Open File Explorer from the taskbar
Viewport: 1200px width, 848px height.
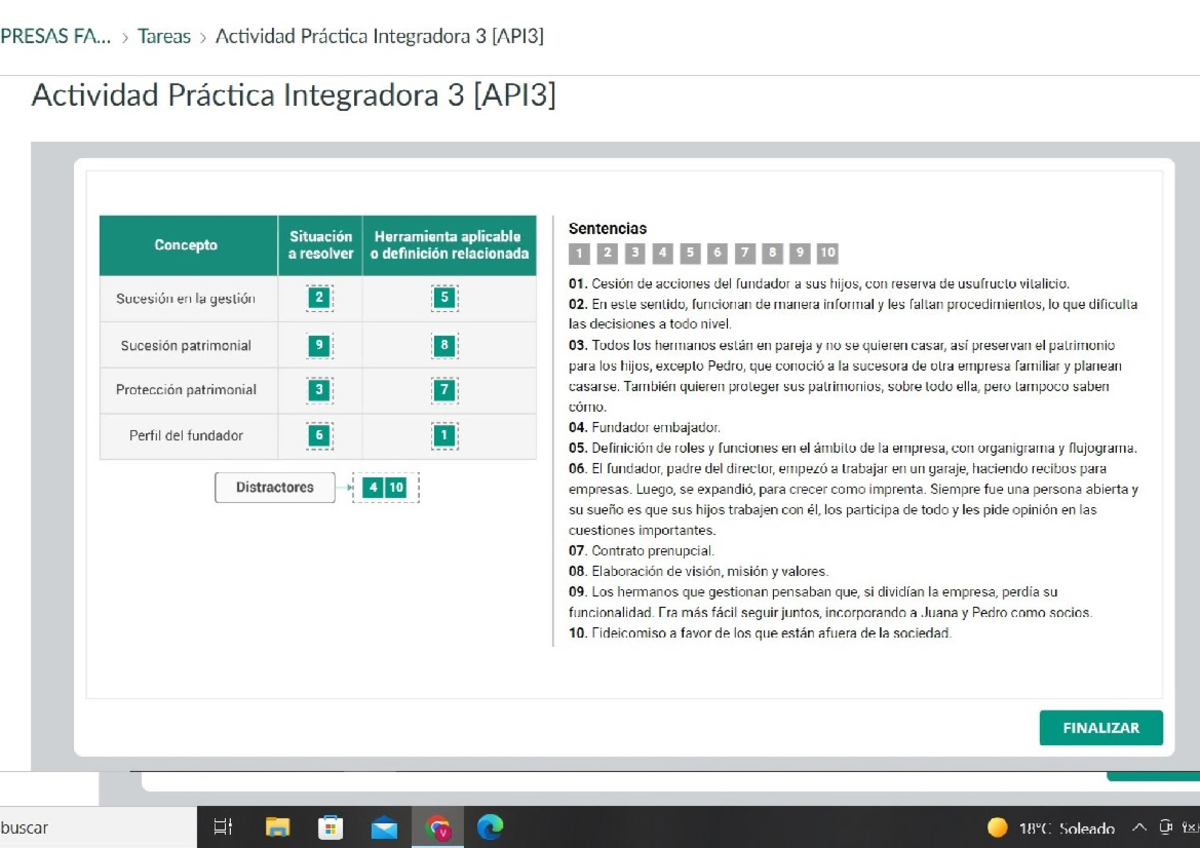277,827
